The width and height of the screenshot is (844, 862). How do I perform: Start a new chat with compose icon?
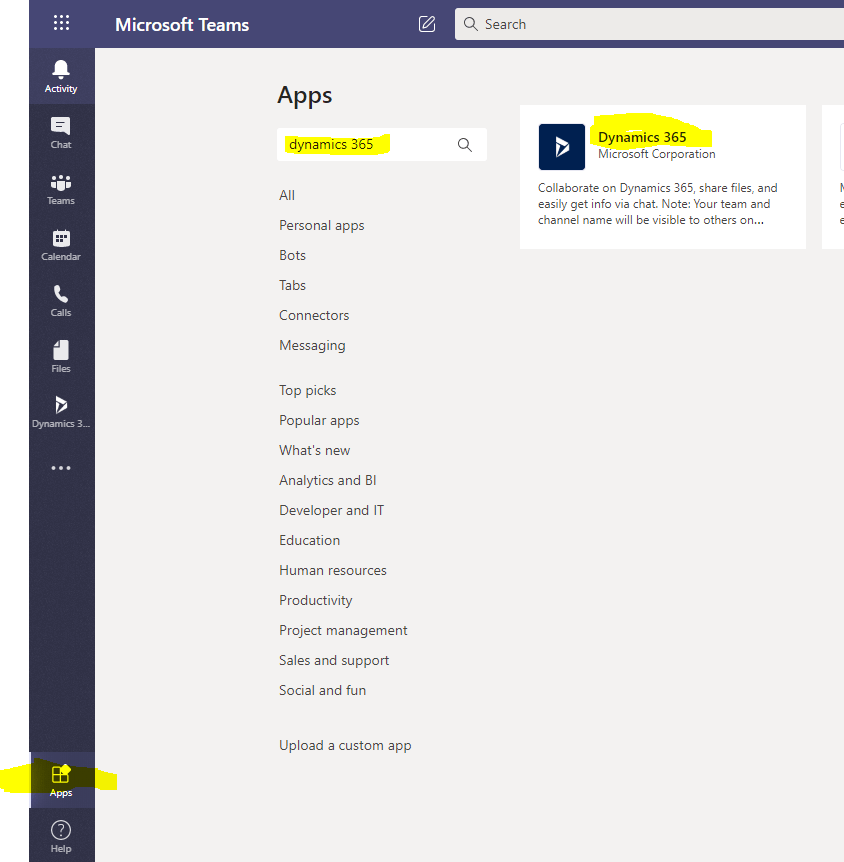click(x=427, y=24)
